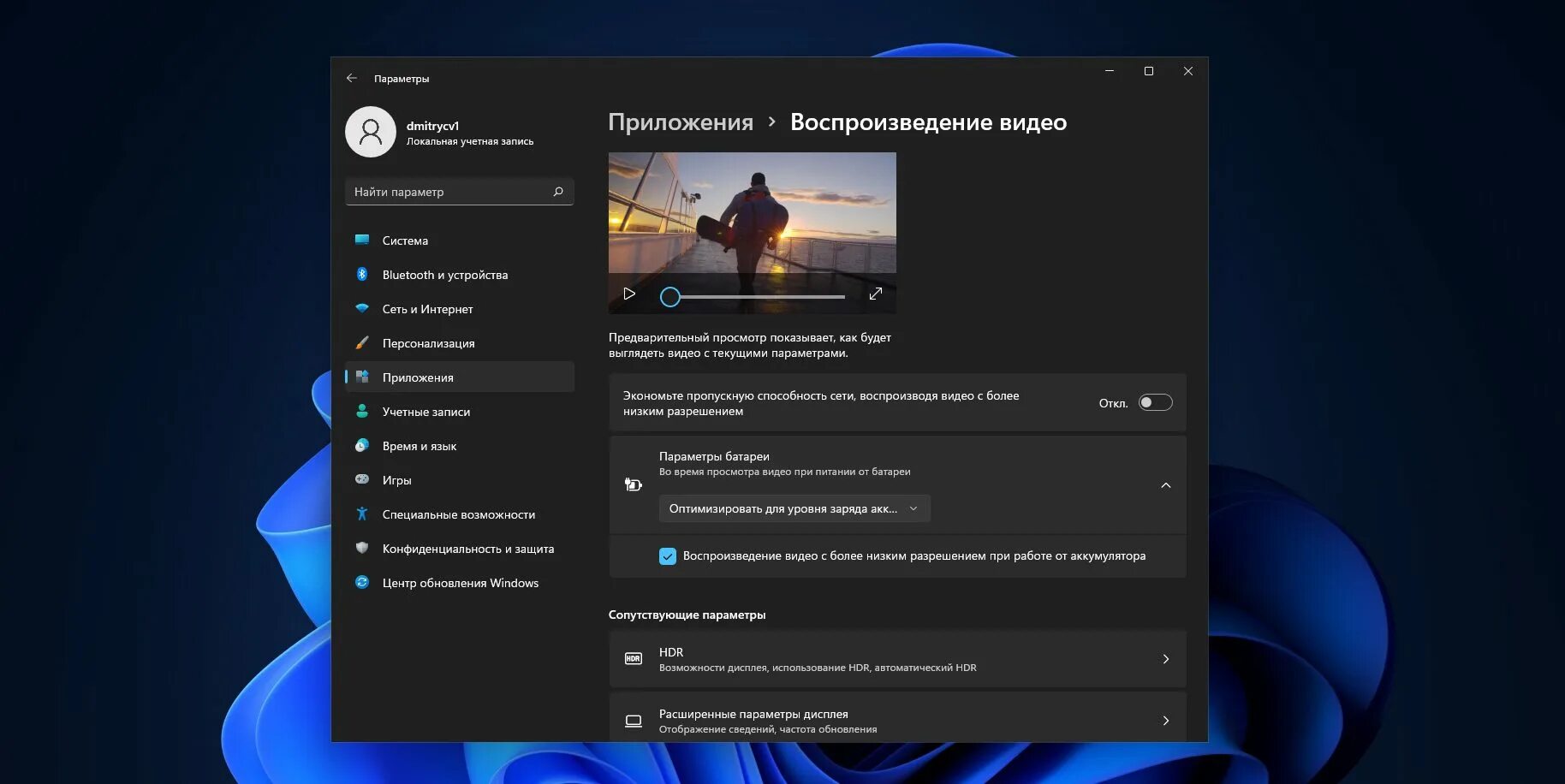1565x784 pixels.
Task: Open Центр обновления Windows
Action: (460, 583)
